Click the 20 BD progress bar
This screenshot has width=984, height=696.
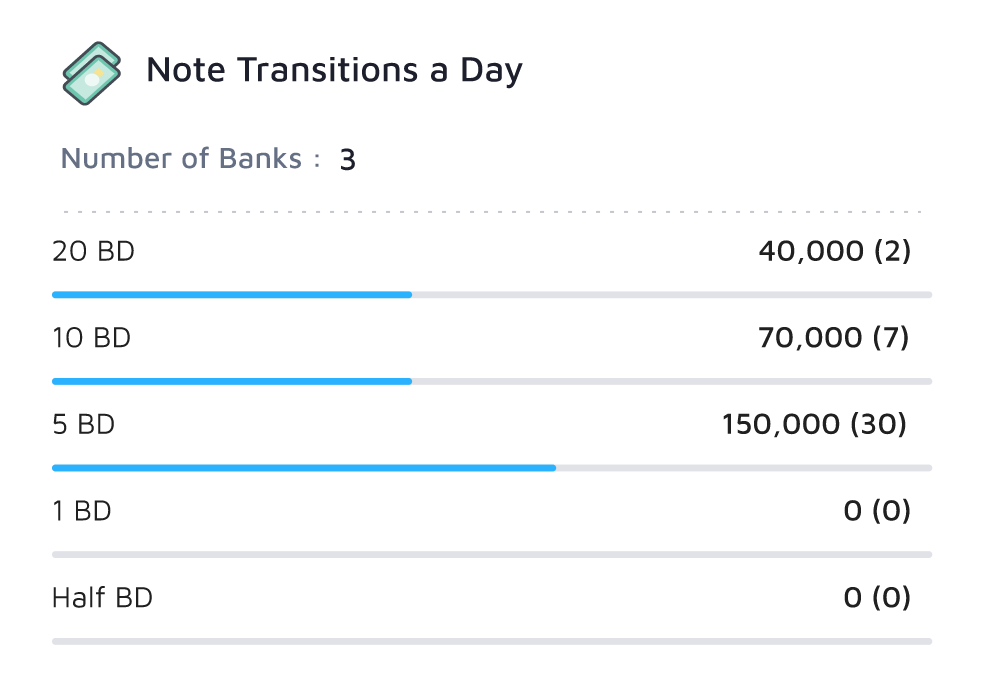230,294
